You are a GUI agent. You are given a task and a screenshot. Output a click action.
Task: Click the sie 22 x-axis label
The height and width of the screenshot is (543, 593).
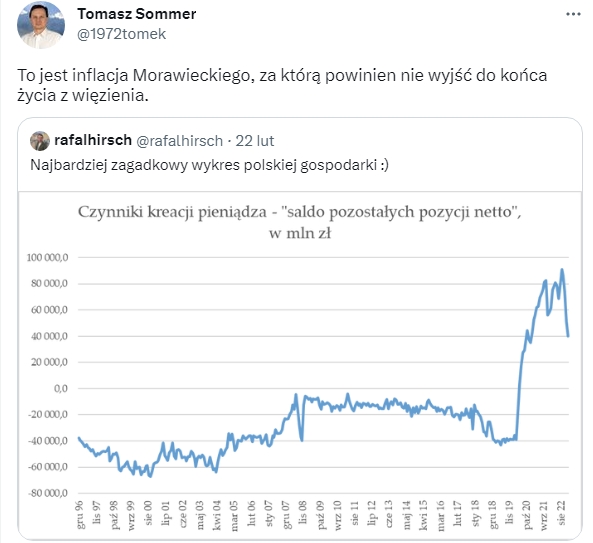coord(562,513)
